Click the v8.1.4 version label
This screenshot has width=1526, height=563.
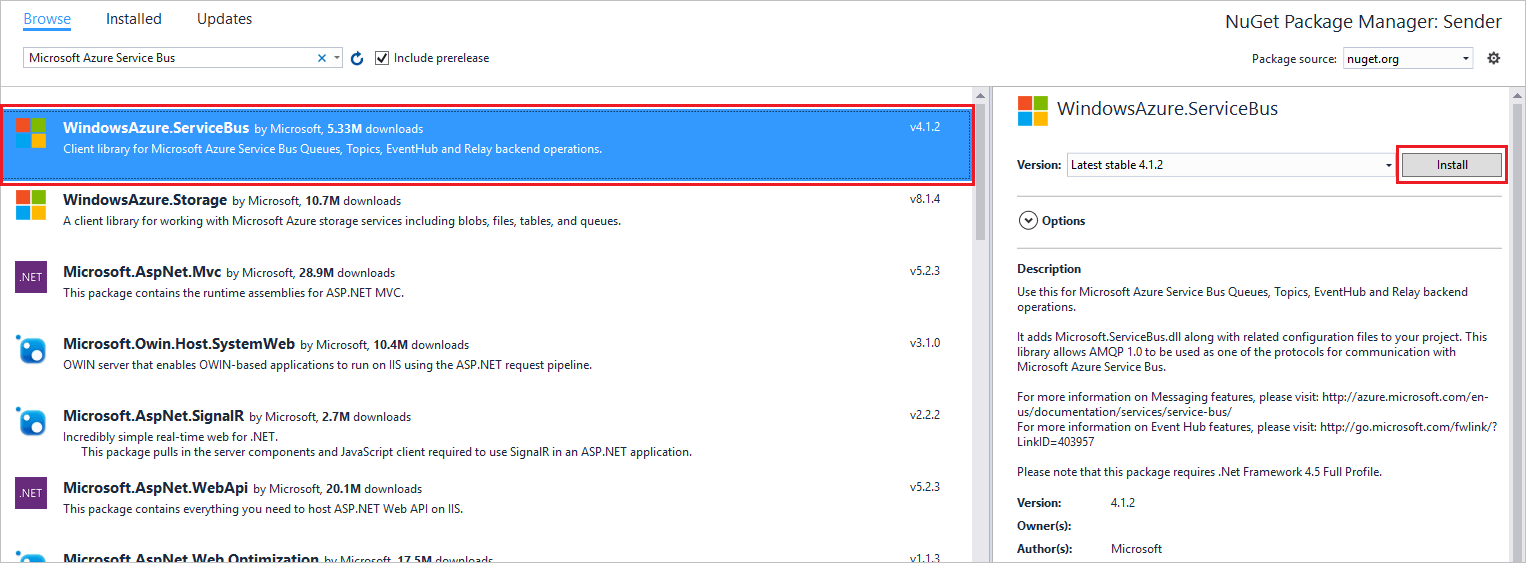pyautogui.click(x=925, y=199)
